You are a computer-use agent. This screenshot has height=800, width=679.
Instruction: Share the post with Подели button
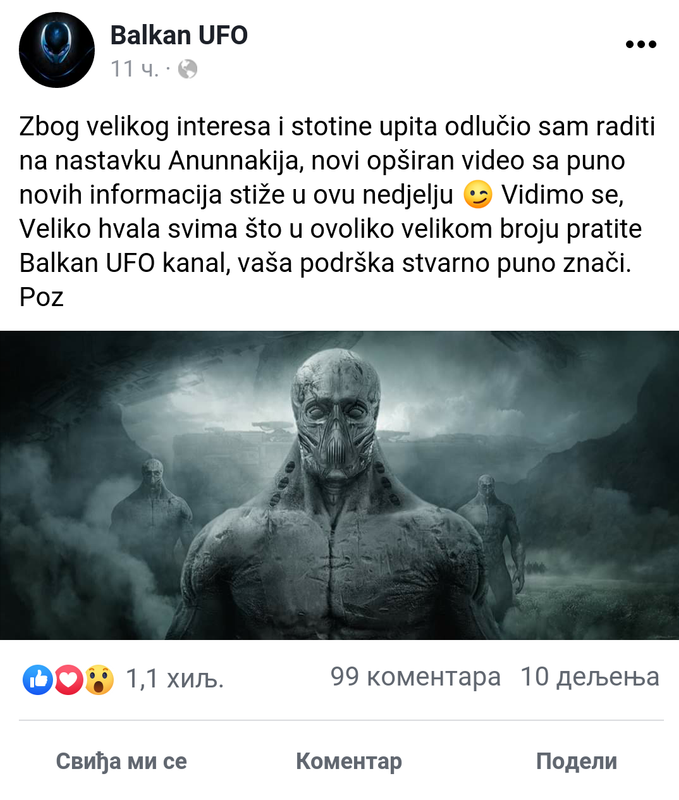point(576,761)
